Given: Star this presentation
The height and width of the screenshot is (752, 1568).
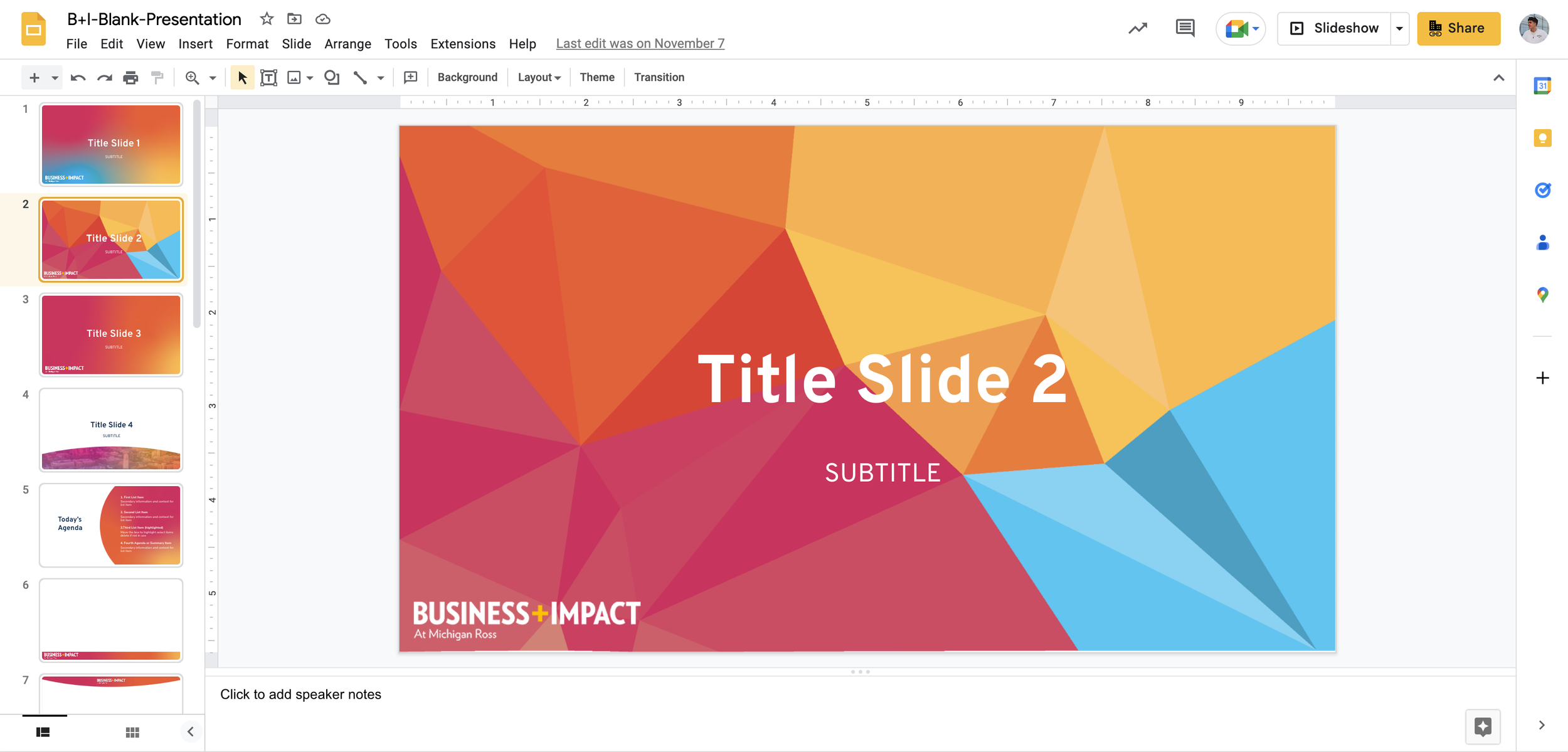Looking at the screenshot, I should coord(267,19).
